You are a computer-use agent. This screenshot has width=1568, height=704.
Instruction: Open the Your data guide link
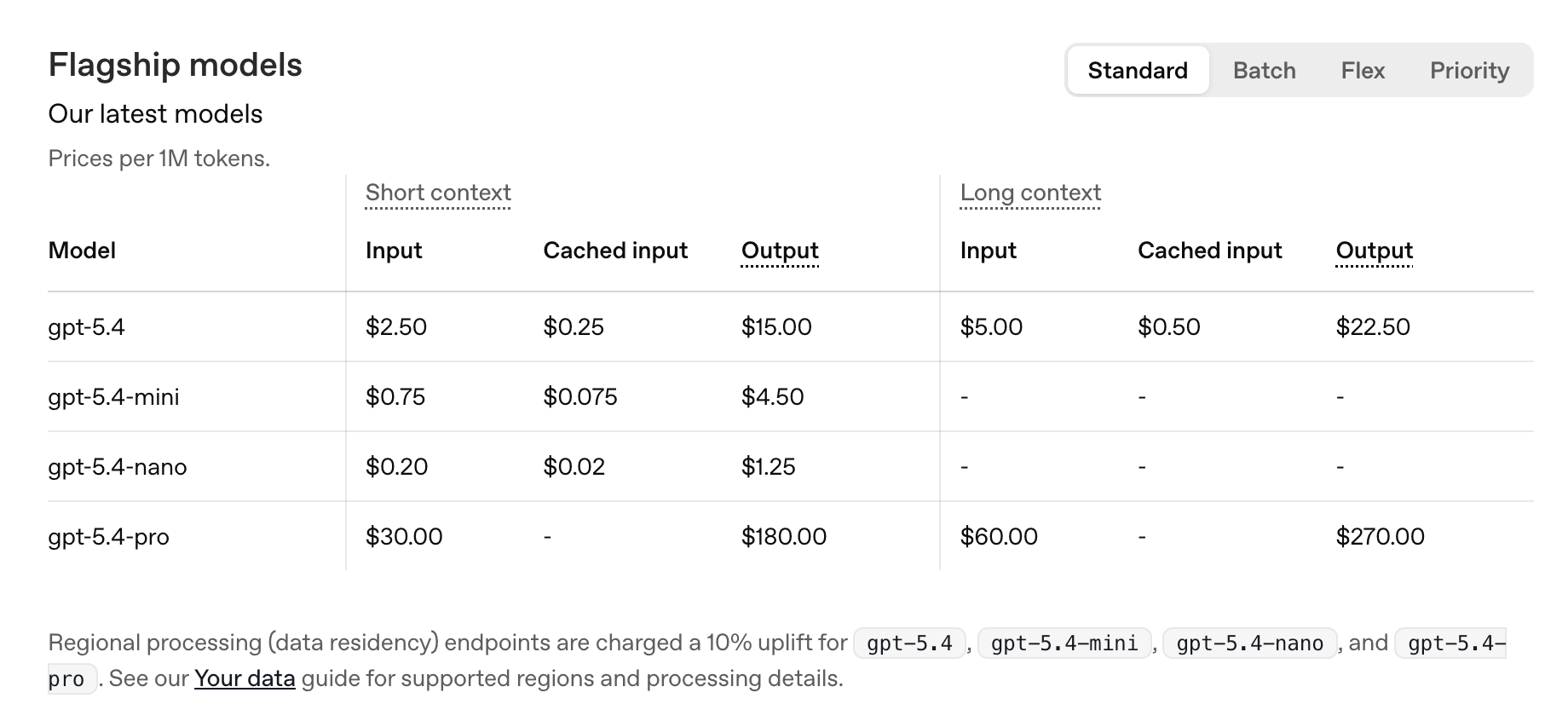[245, 678]
